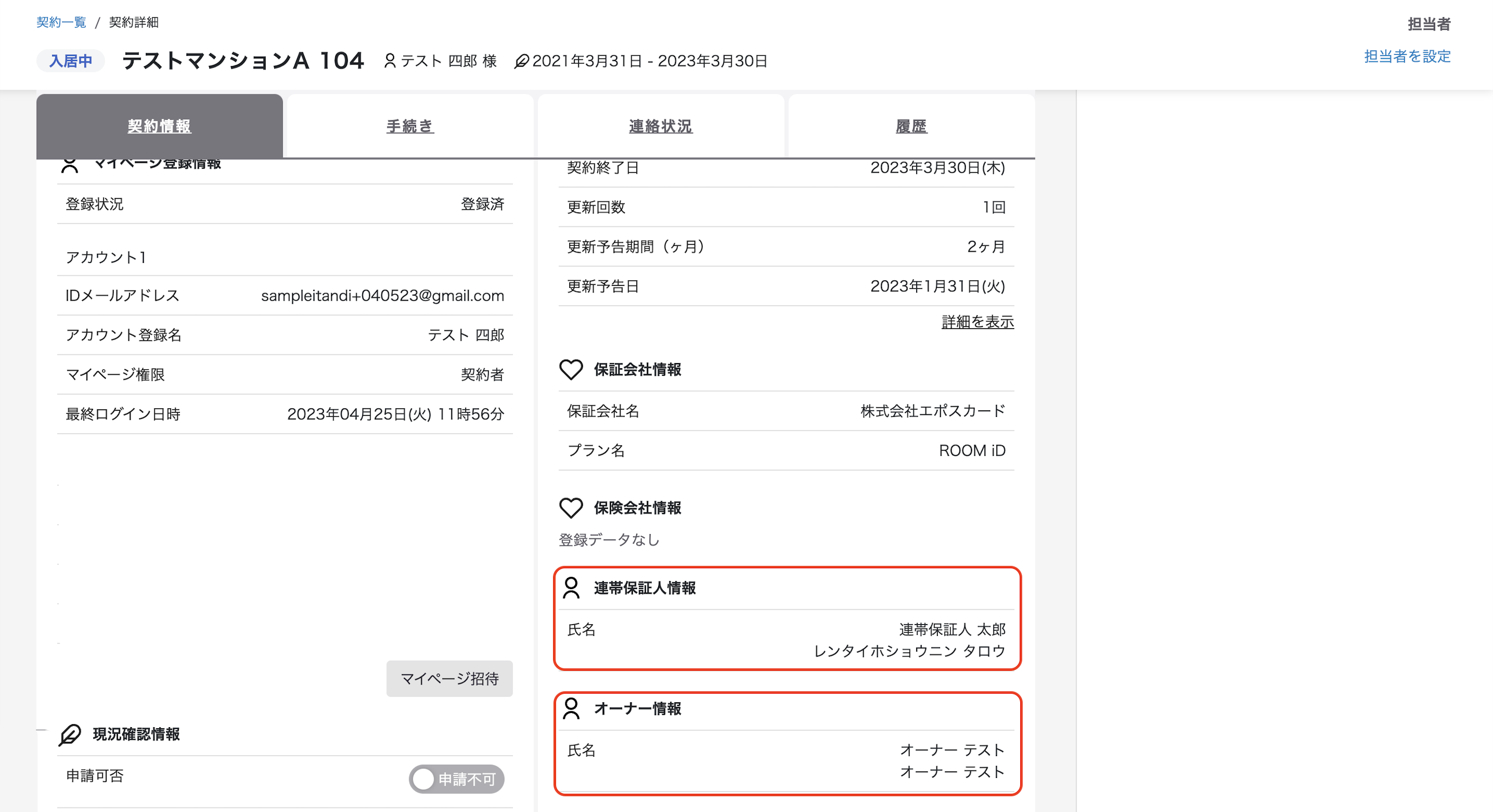Click the 連帯保証人情報 section heading

pyautogui.click(x=644, y=588)
